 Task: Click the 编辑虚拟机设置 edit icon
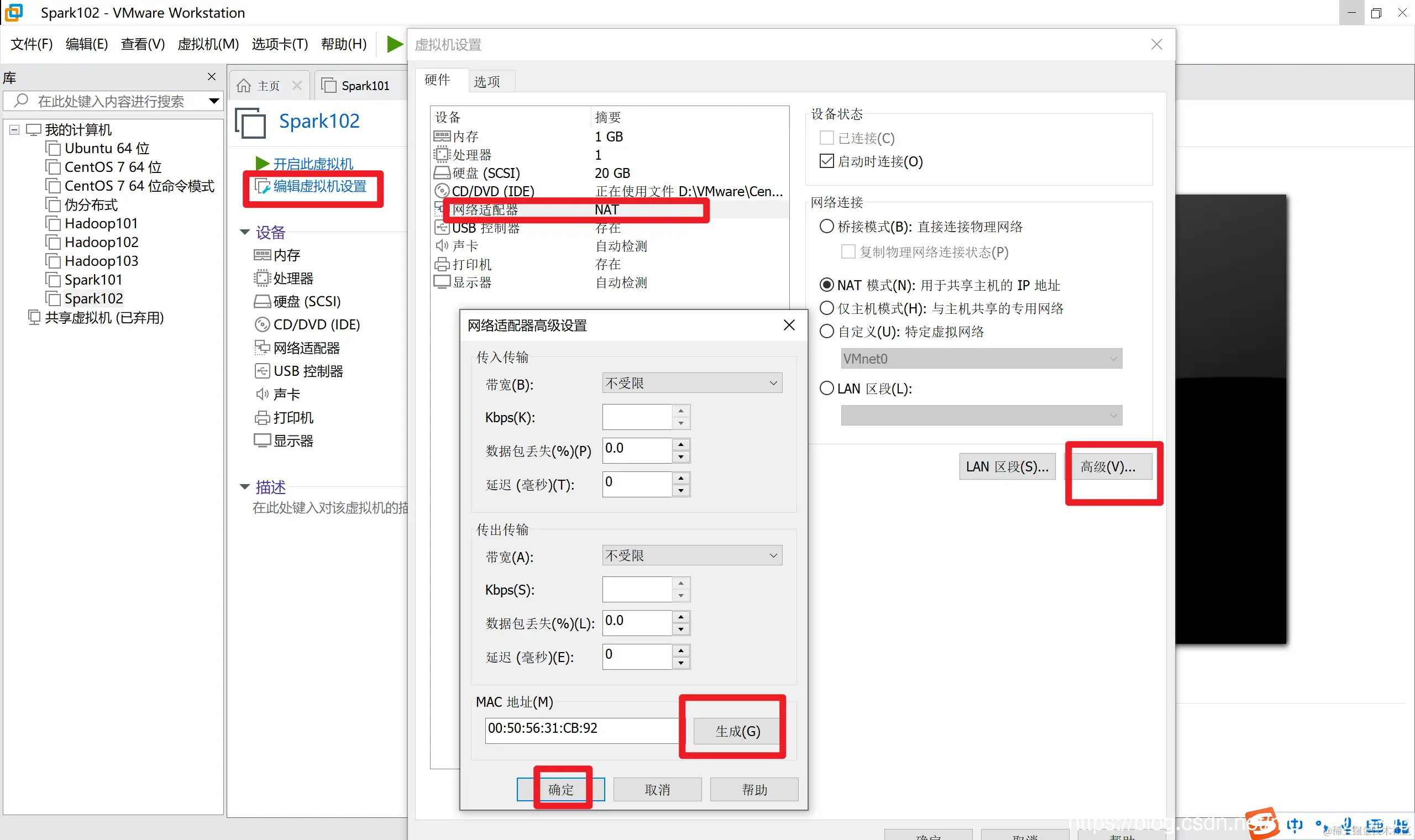pyautogui.click(x=262, y=186)
